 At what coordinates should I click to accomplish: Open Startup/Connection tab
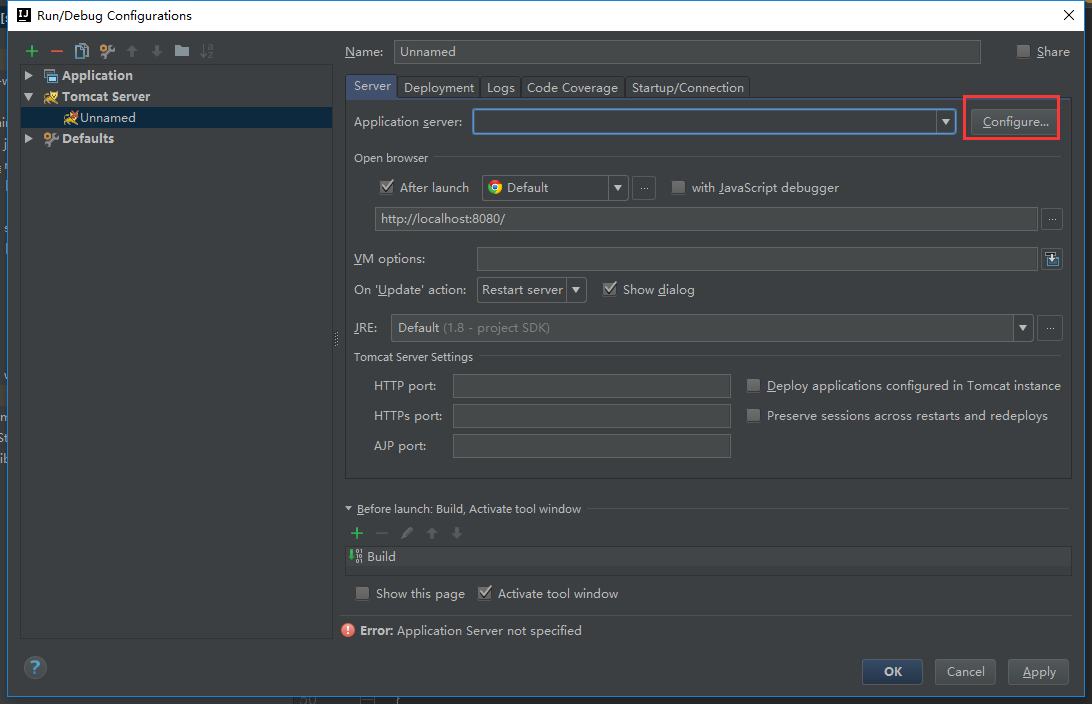[x=688, y=88]
